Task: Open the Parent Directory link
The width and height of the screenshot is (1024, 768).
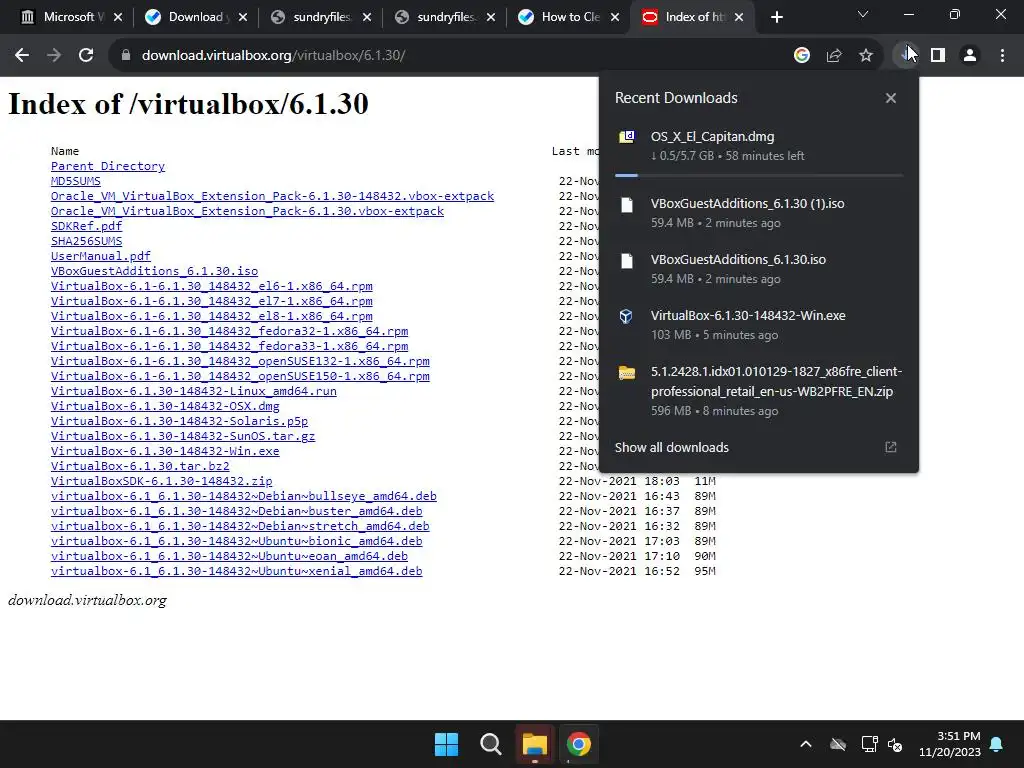Action: tap(108, 166)
